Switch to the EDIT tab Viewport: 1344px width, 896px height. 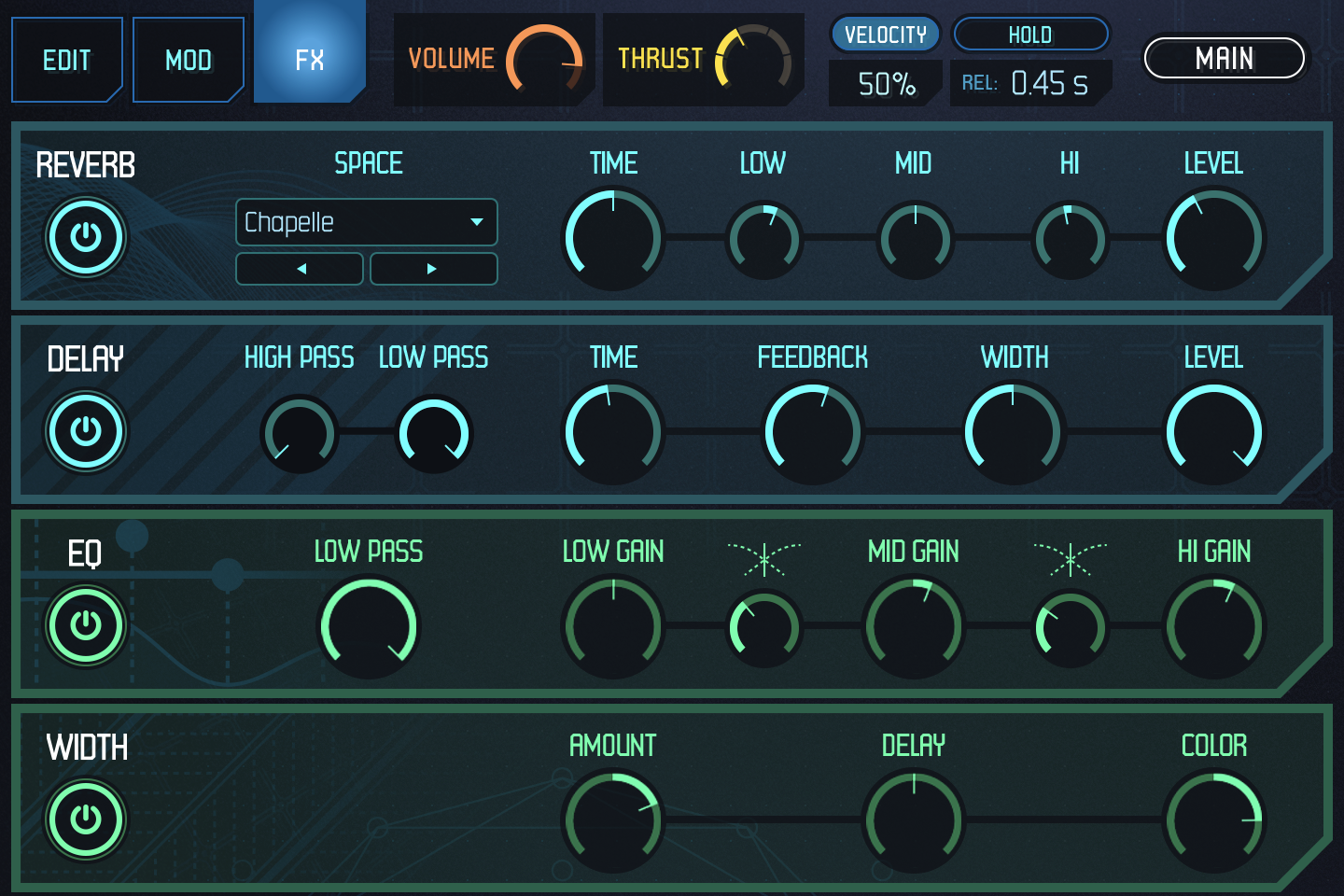(x=66, y=60)
